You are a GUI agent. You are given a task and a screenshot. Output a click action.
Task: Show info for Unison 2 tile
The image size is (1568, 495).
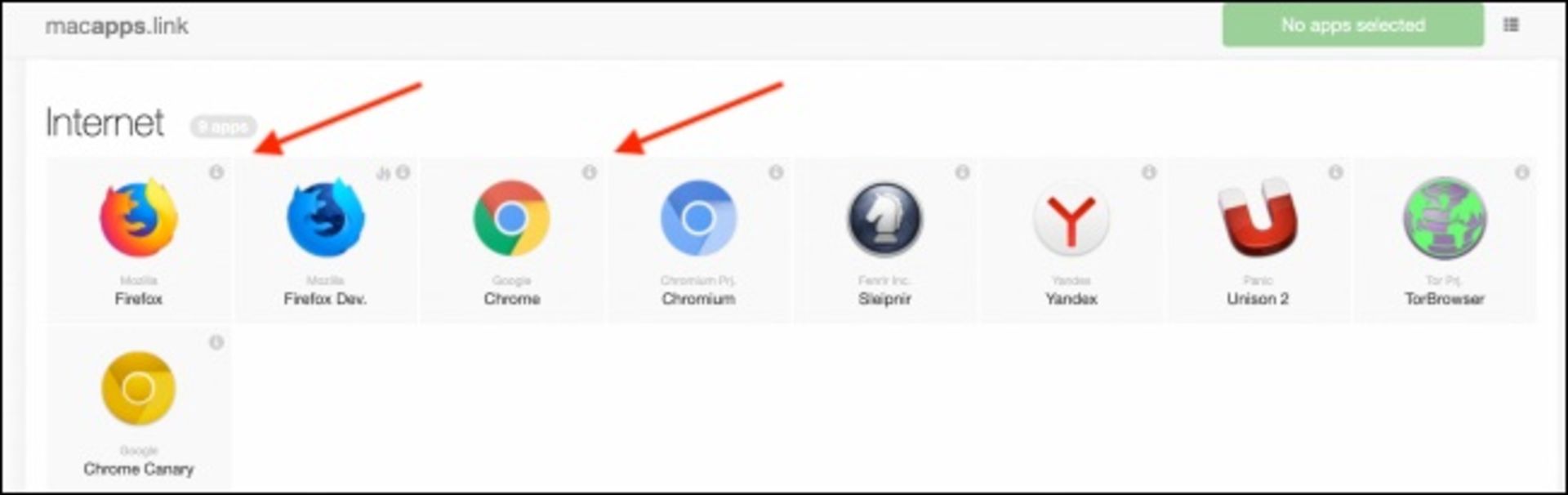(x=1336, y=172)
